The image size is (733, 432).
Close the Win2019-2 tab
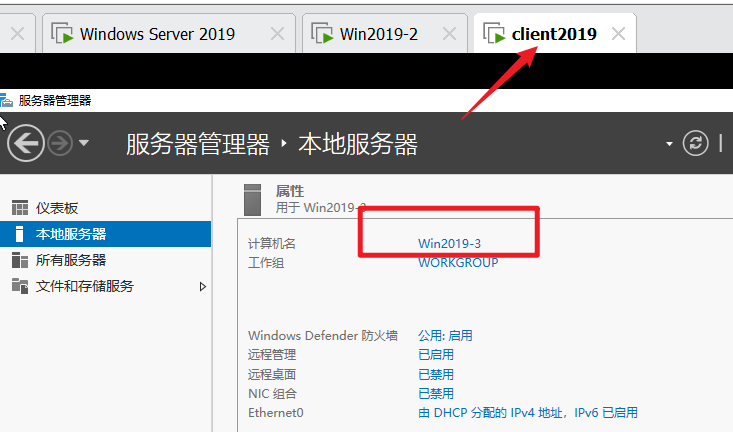click(449, 34)
